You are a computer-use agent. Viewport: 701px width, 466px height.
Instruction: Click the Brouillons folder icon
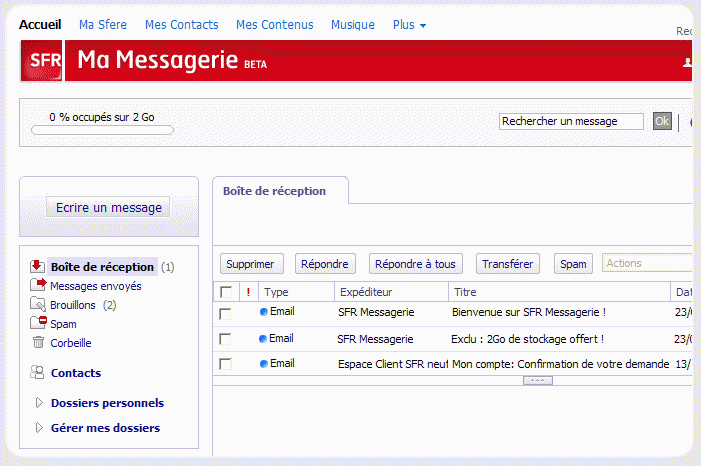click(38, 304)
